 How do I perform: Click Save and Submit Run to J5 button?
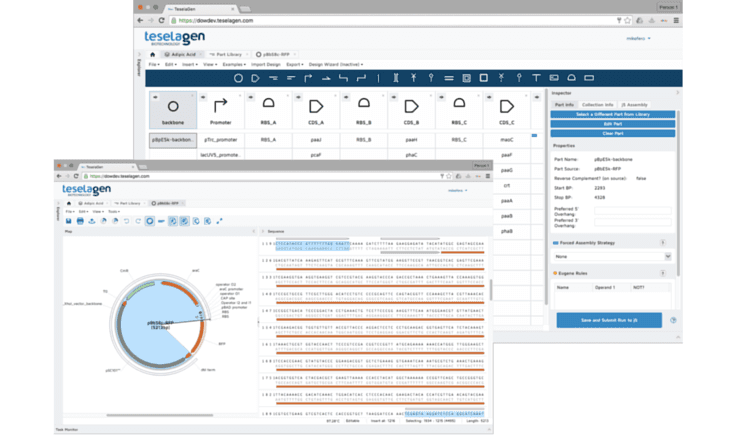(x=609, y=320)
